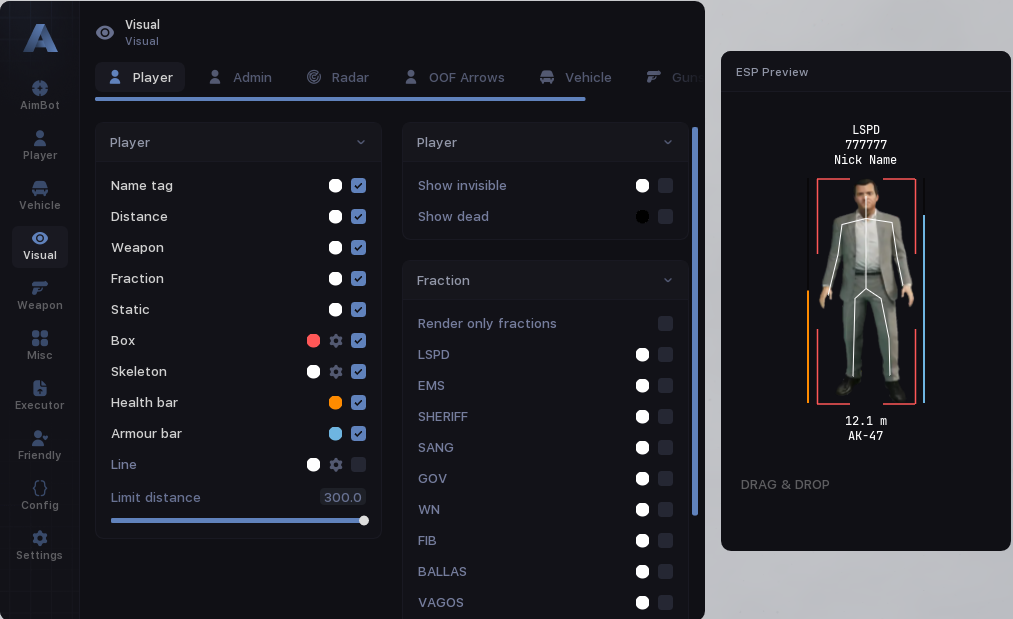
Task: Enable the LSPD fraction checkbox
Action: (665, 355)
